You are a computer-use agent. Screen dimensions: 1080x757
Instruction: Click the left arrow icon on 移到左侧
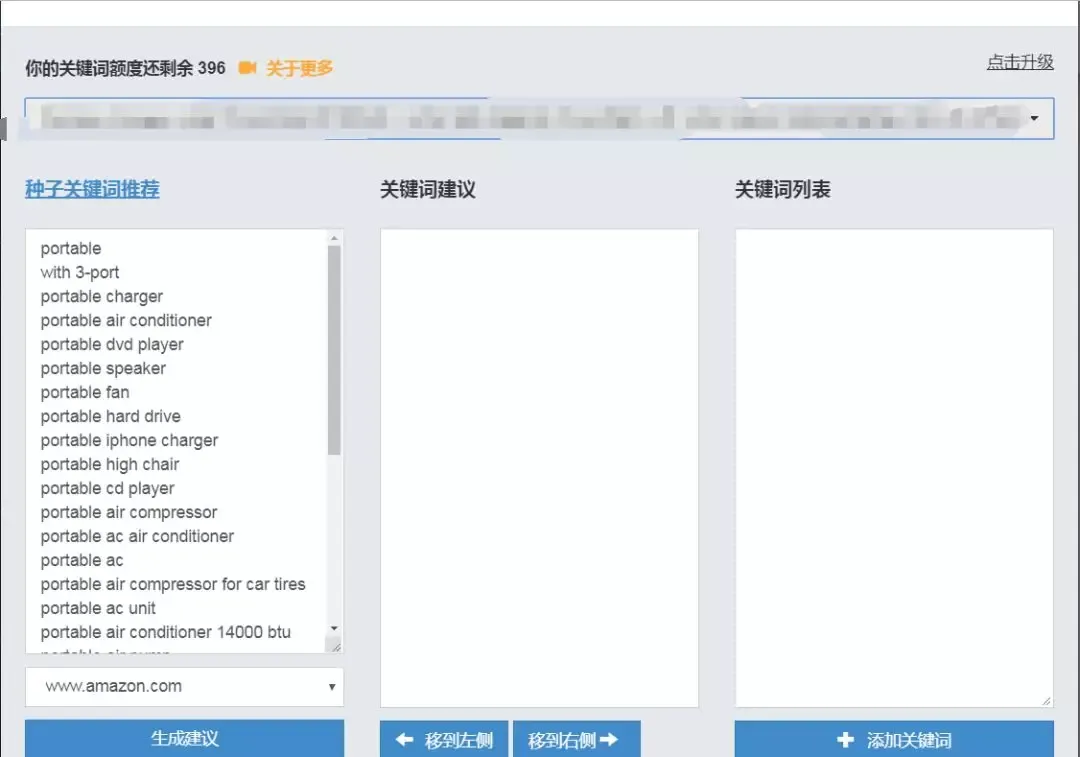pos(404,740)
